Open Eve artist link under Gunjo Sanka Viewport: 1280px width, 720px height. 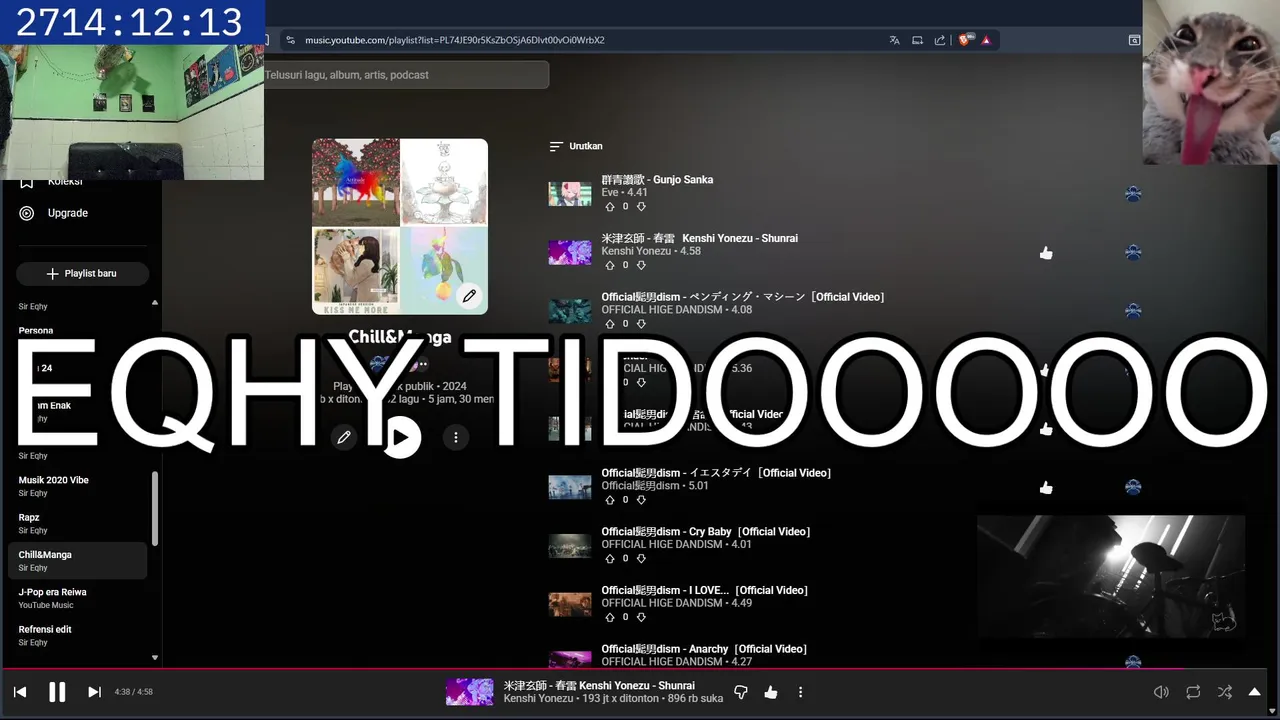click(x=609, y=192)
